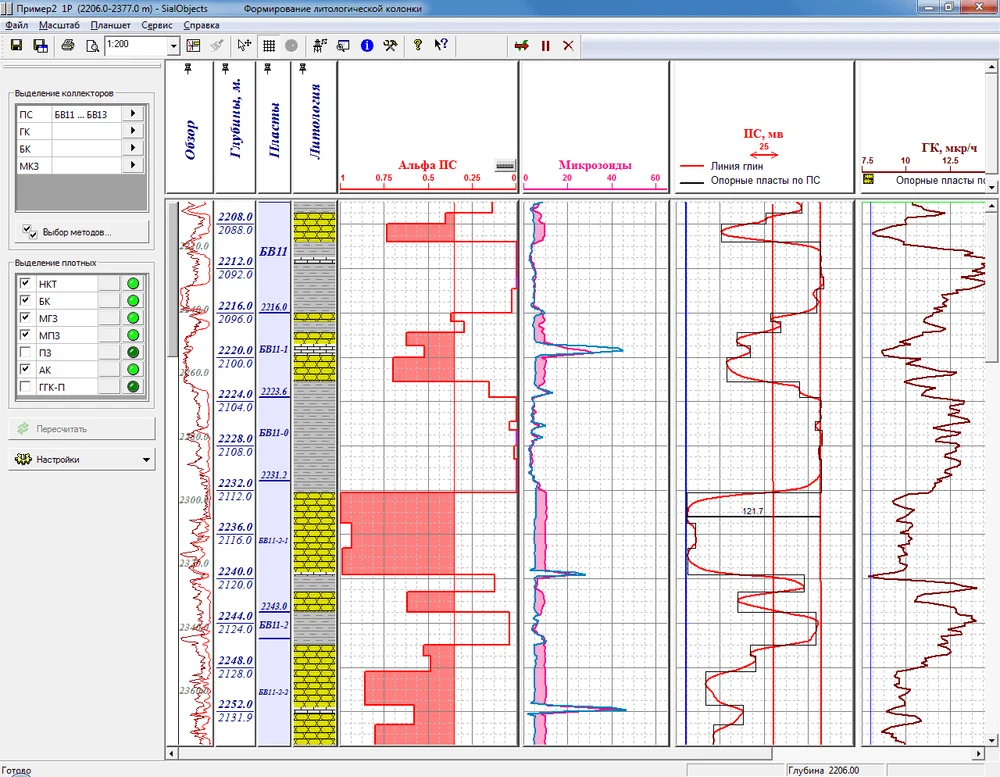This screenshot has height=777, width=1000.
Task: Open the Сервис menu
Action: (156, 24)
